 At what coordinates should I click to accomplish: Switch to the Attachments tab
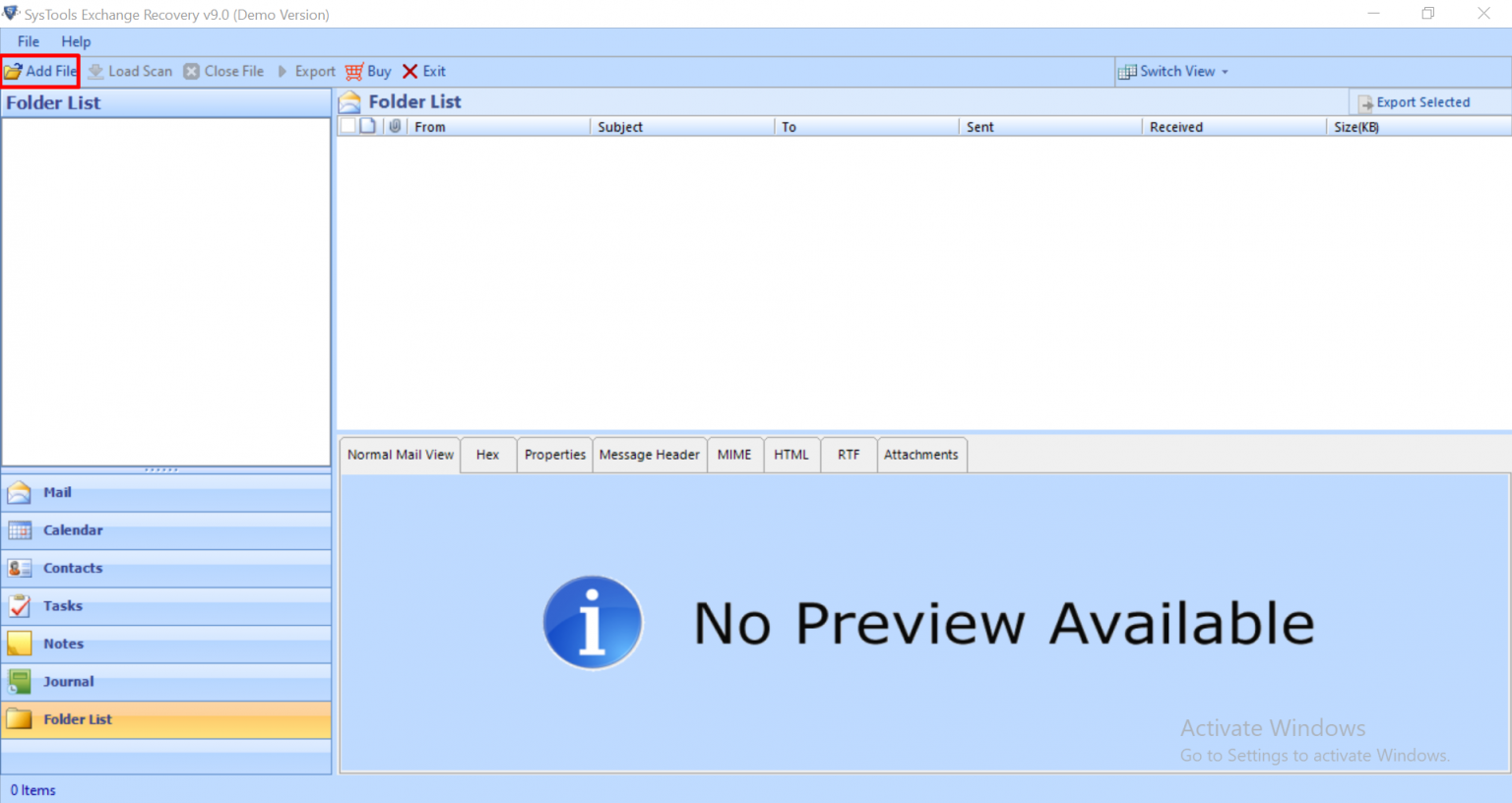920,455
